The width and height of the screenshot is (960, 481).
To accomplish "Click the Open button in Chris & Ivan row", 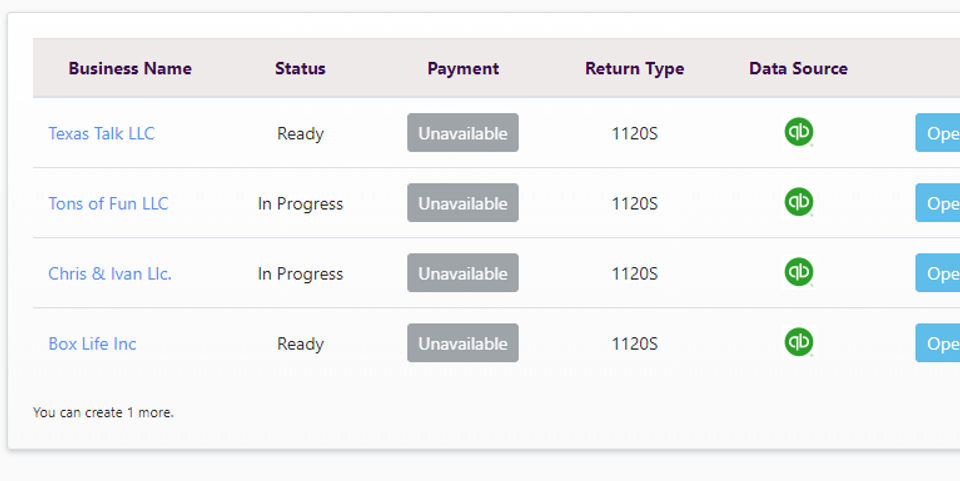I will pyautogui.click(x=938, y=273).
